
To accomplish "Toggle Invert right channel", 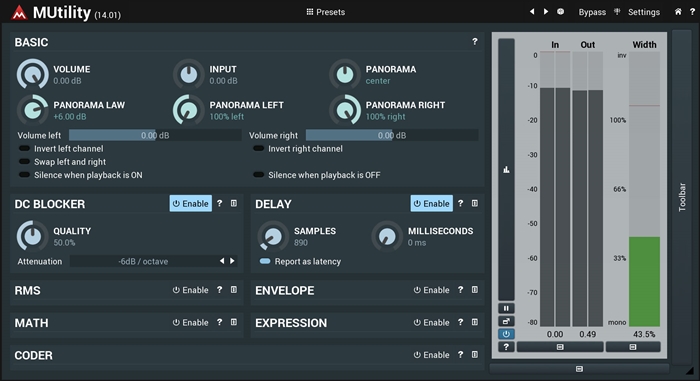I will [x=258, y=148].
